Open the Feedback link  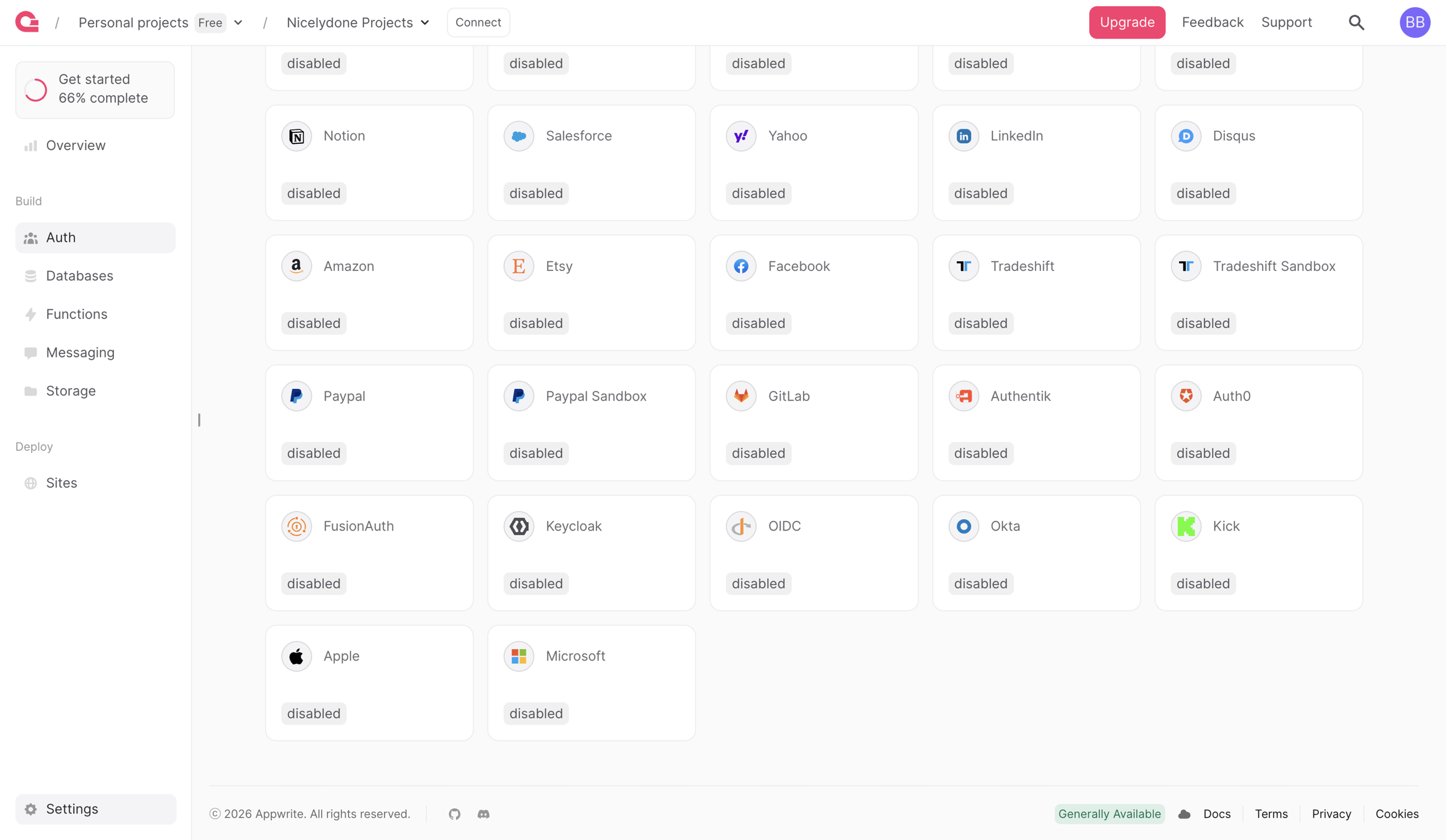tap(1212, 22)
